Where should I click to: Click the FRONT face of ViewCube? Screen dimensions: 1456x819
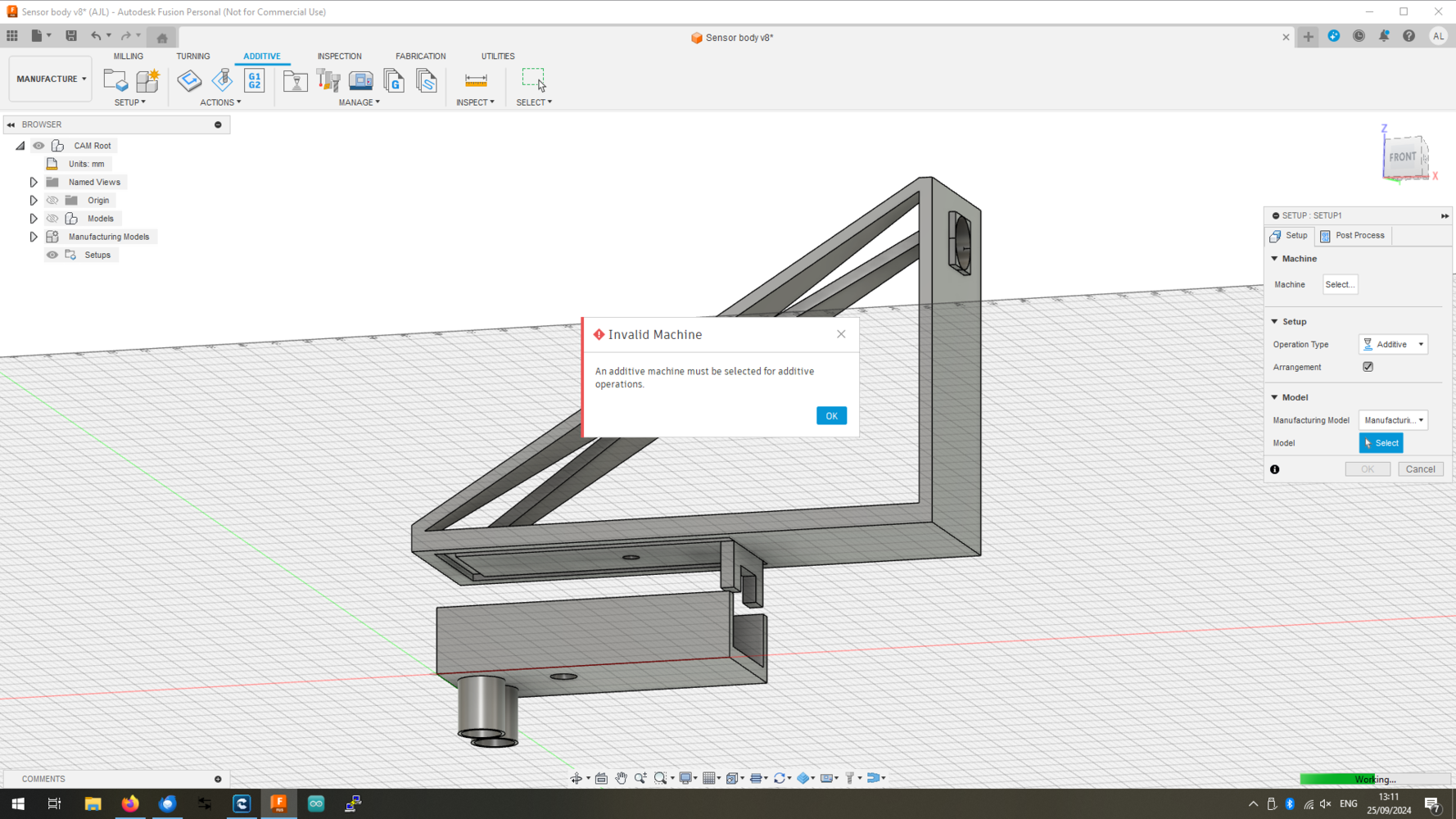(1402, 157)
